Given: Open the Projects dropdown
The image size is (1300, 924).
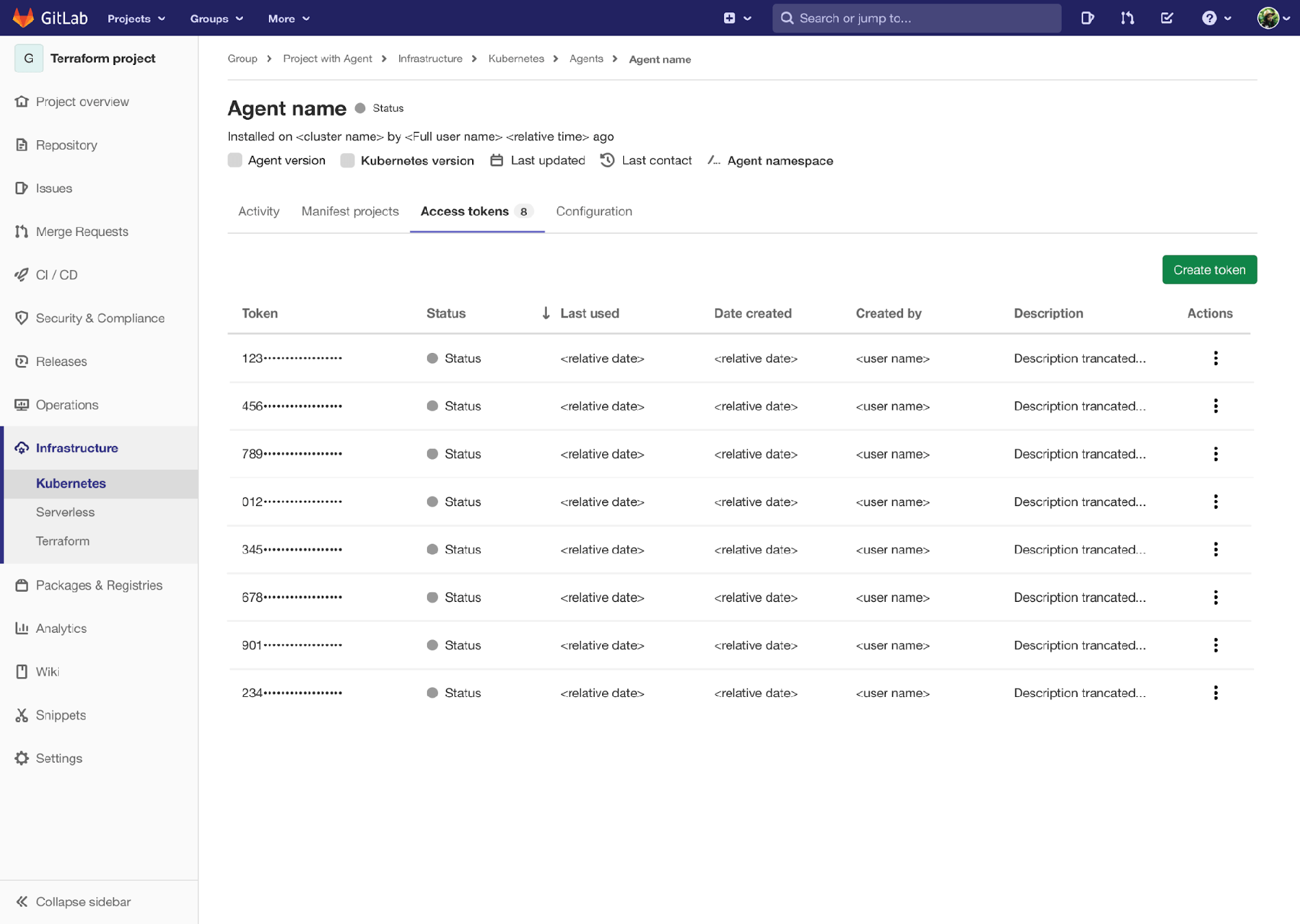Looking at the screenshot, I should point(135,18).
